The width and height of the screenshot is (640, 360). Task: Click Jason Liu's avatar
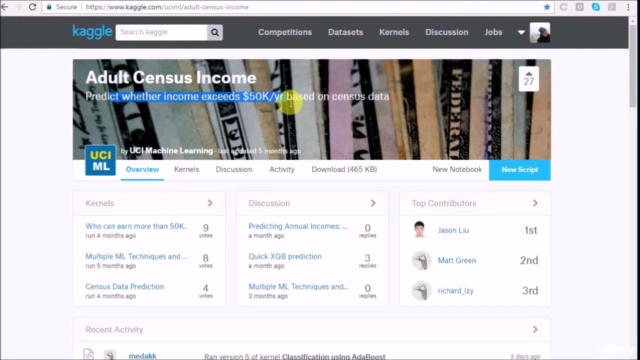pyautogui.click(x=420, y=230)
